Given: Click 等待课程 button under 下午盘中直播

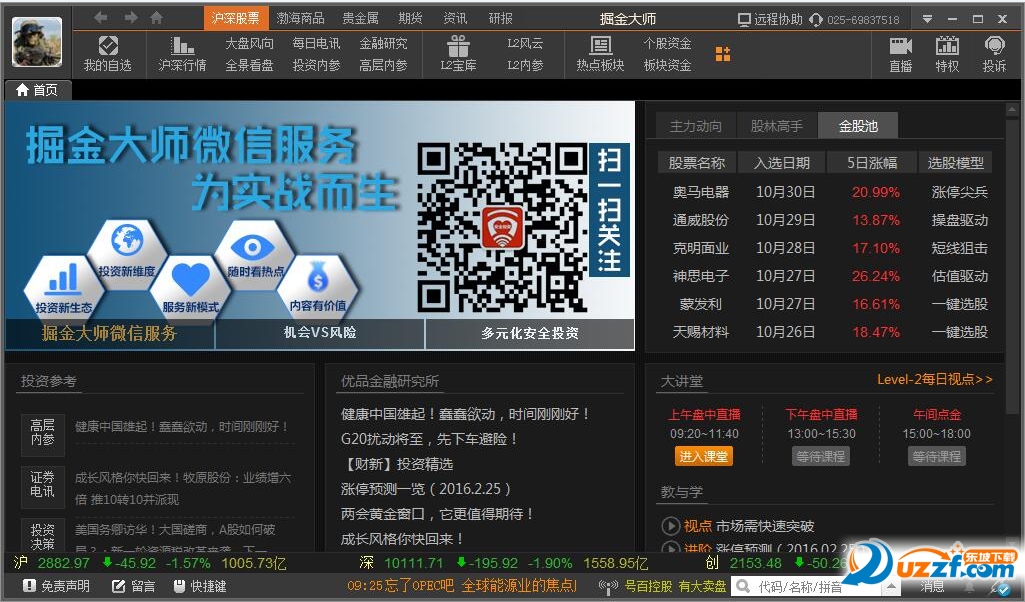Looking at the screenshot, I should (x=820, y=456).
